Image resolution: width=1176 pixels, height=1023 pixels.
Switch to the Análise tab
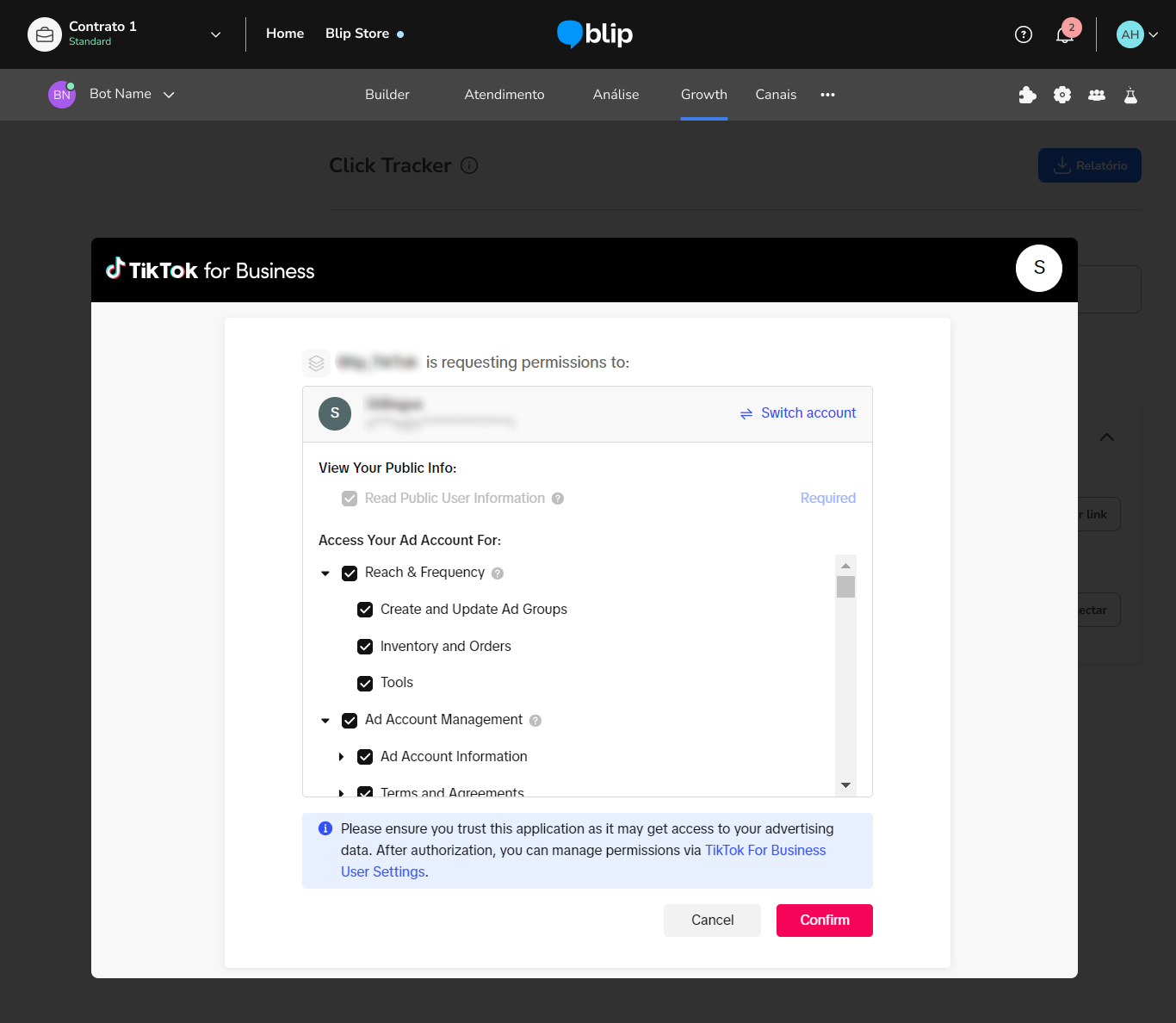(x=616, y=95)
